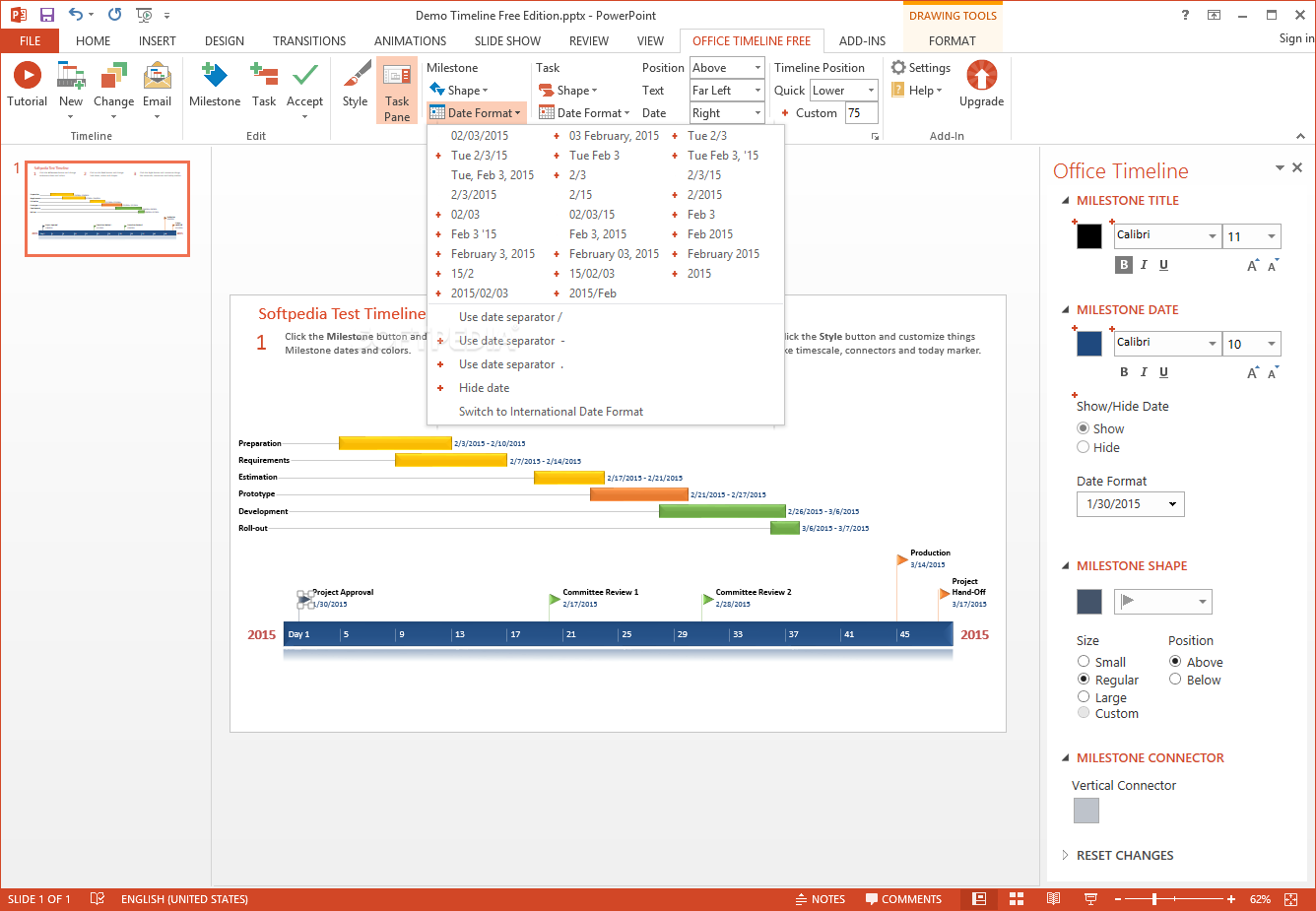
Task: Click the Accept checkmark icon
Action: click(305, 75)
